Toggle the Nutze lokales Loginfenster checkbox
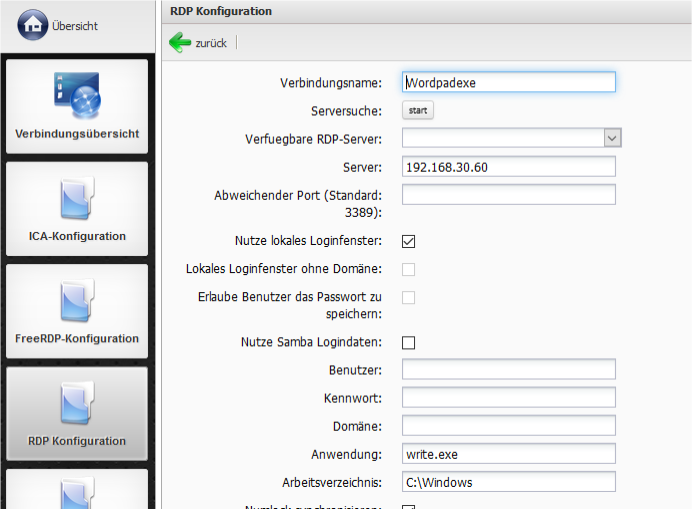 point(408,241)
